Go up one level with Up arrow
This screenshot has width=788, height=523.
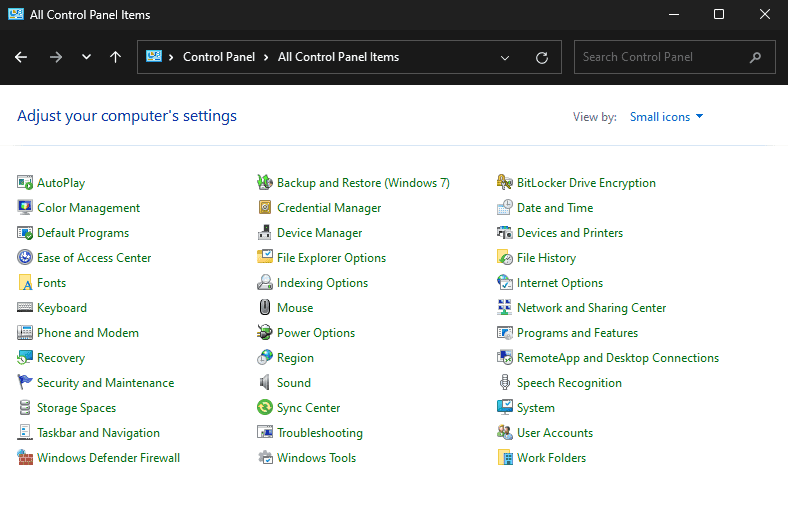(116, 58)
